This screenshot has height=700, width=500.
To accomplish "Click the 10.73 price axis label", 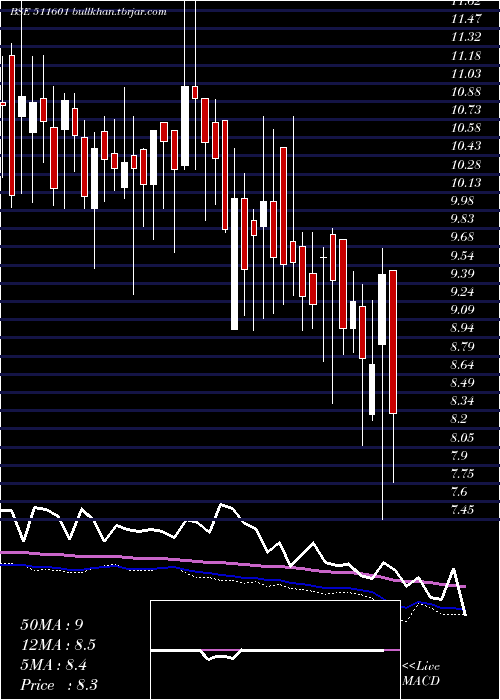I will click(466, 110).
